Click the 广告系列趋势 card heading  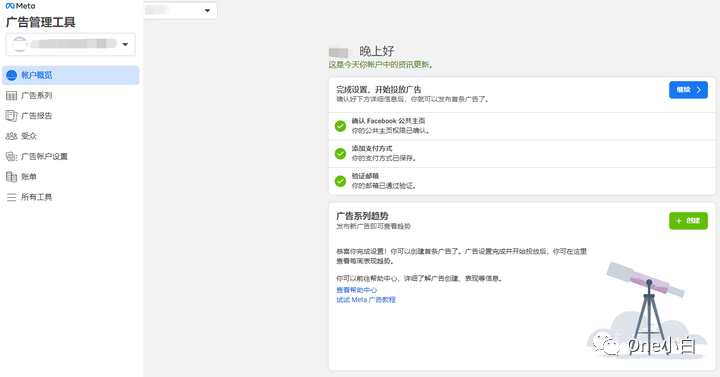pyautogui.click(x=362, y=216)
